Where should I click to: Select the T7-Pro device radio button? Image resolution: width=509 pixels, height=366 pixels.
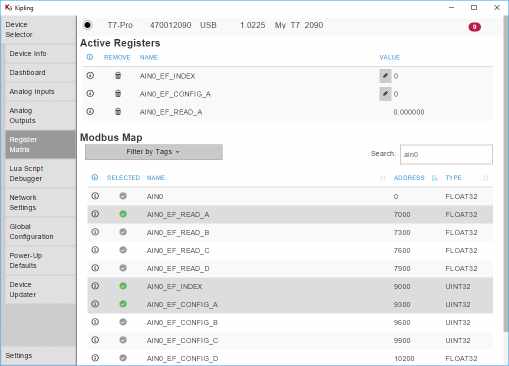[87, 25]
